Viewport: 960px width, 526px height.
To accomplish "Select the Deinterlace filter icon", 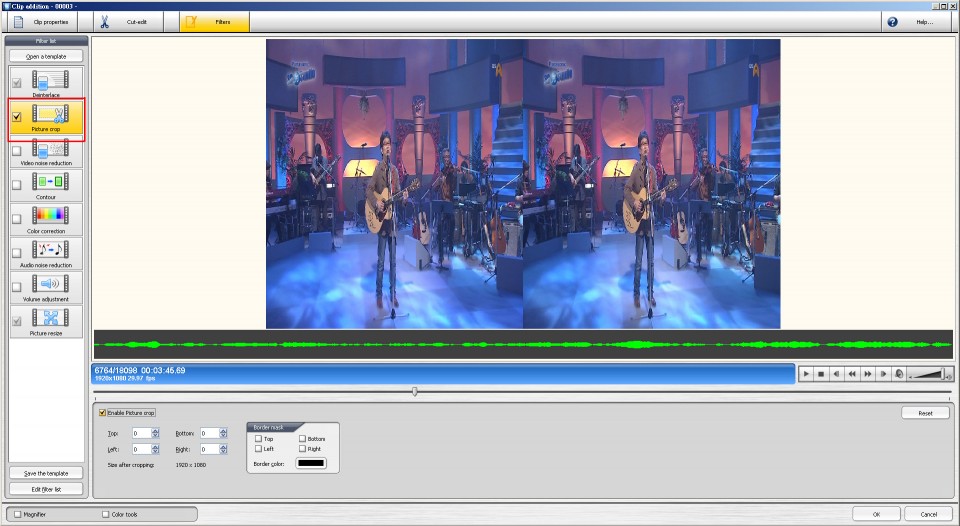I will (50, 80).
